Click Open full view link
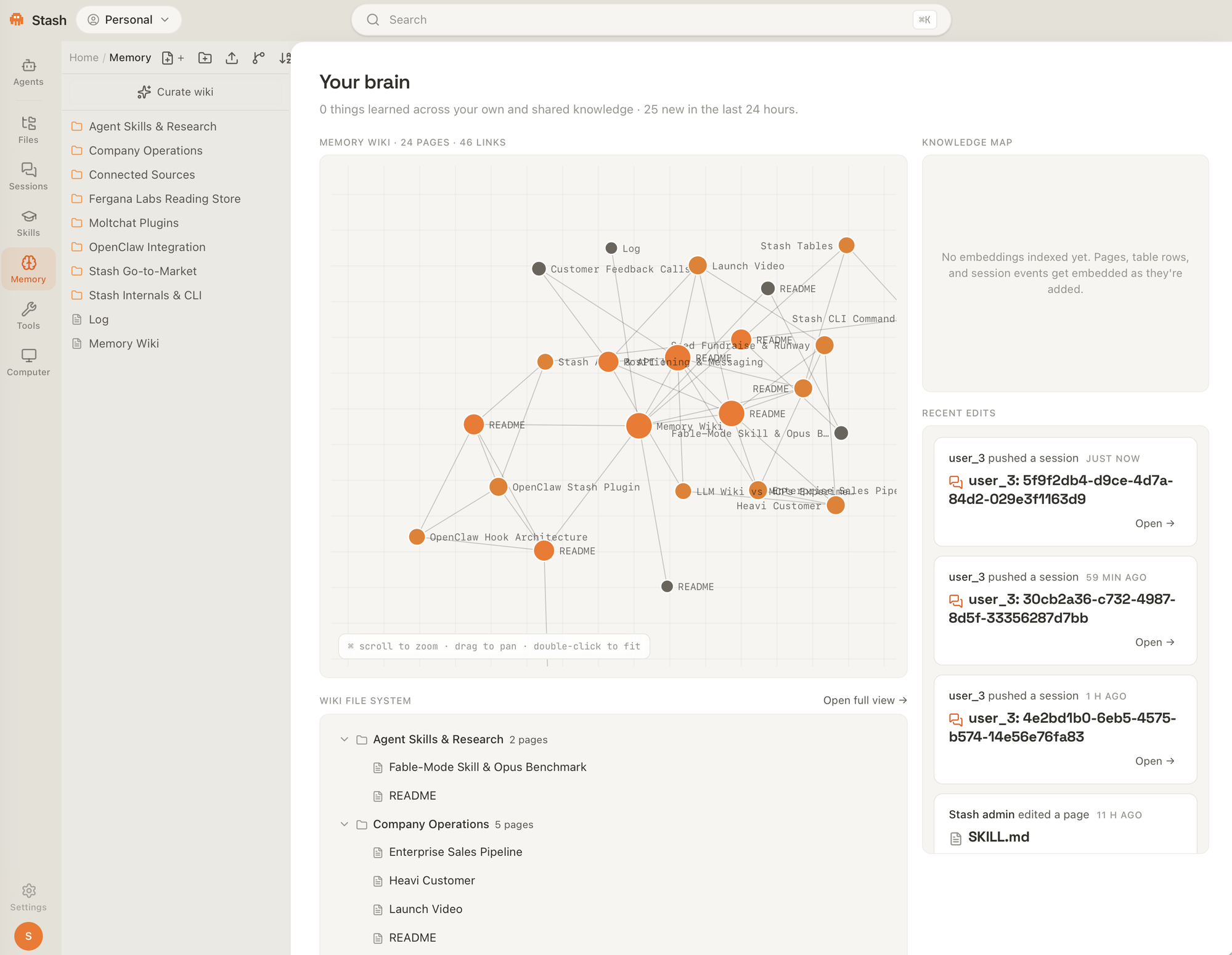The image size is (1232, 955). click(865, 700)
